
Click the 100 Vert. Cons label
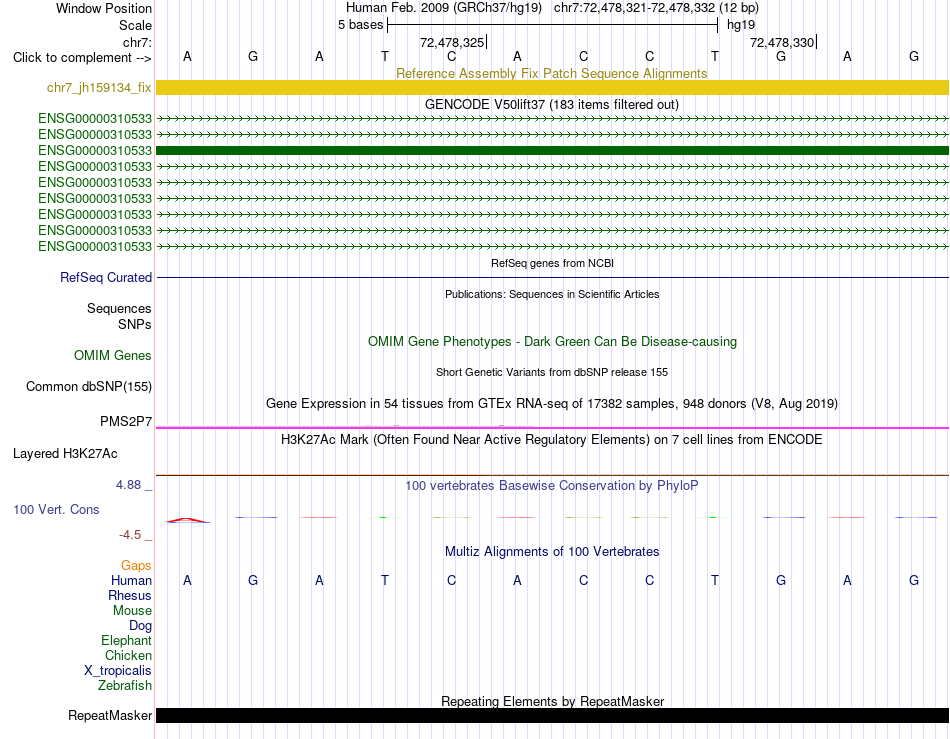click(x=56, y=509)
